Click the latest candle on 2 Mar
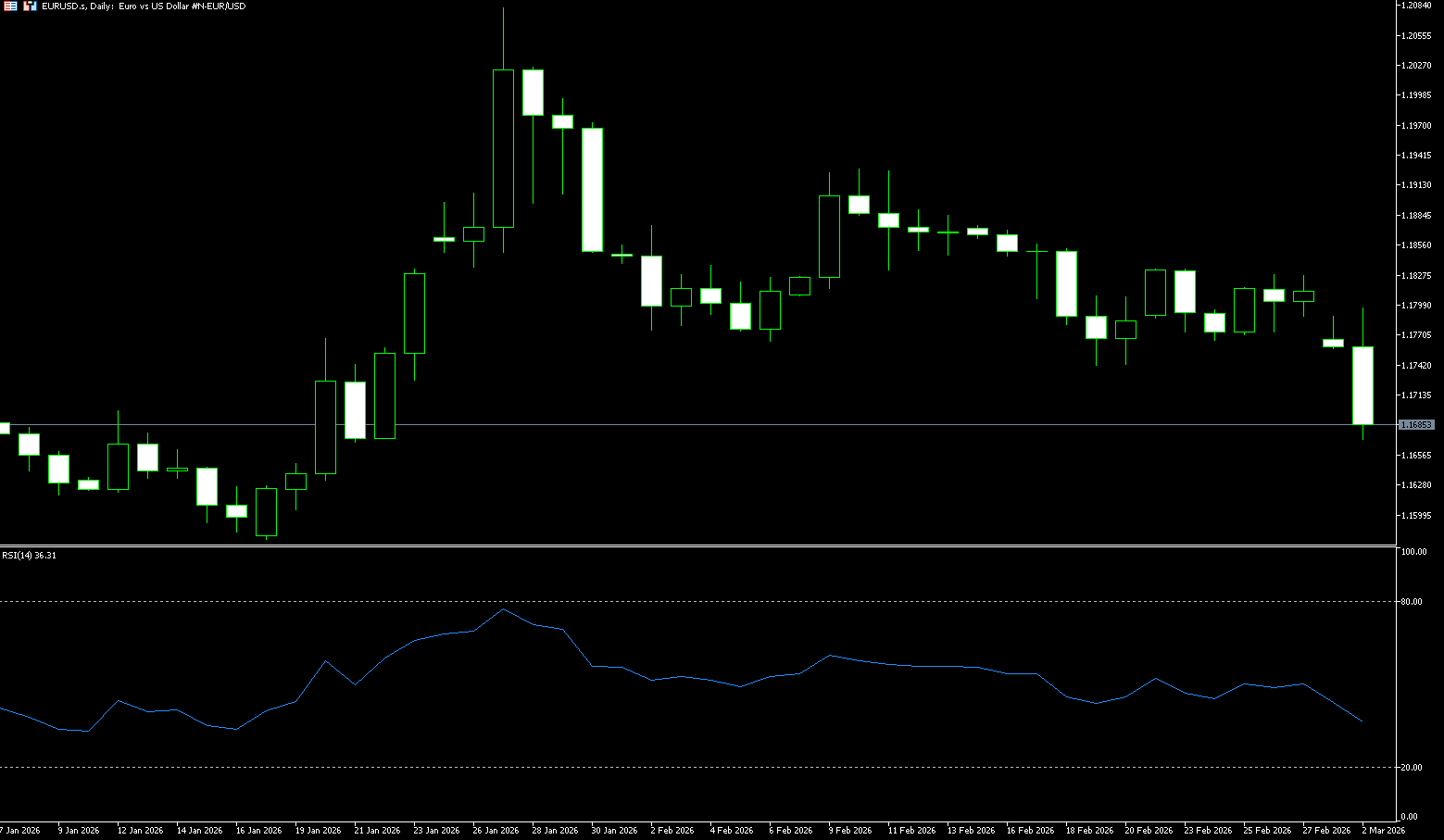This screenshot has width=1444, height=840. 1362,385
